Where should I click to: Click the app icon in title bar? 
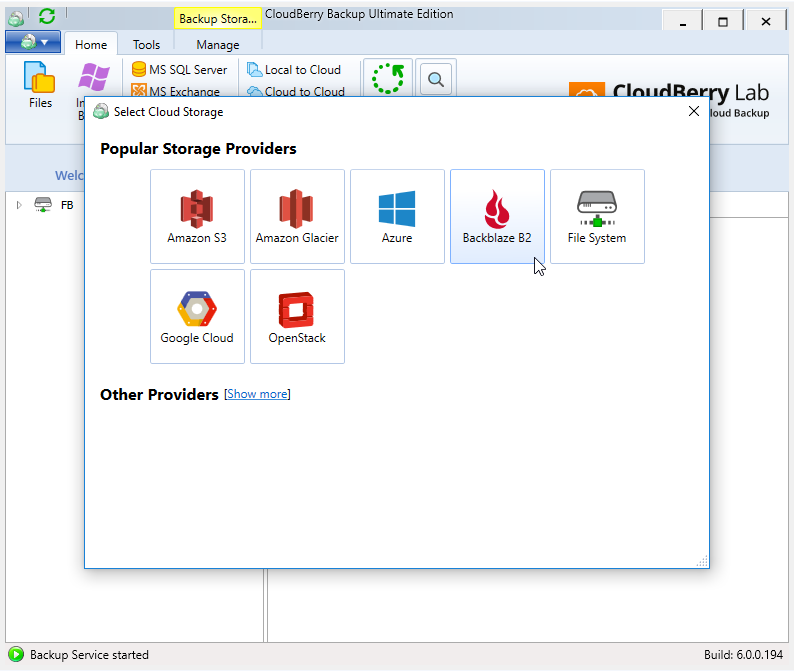click(x=16, y=18)
